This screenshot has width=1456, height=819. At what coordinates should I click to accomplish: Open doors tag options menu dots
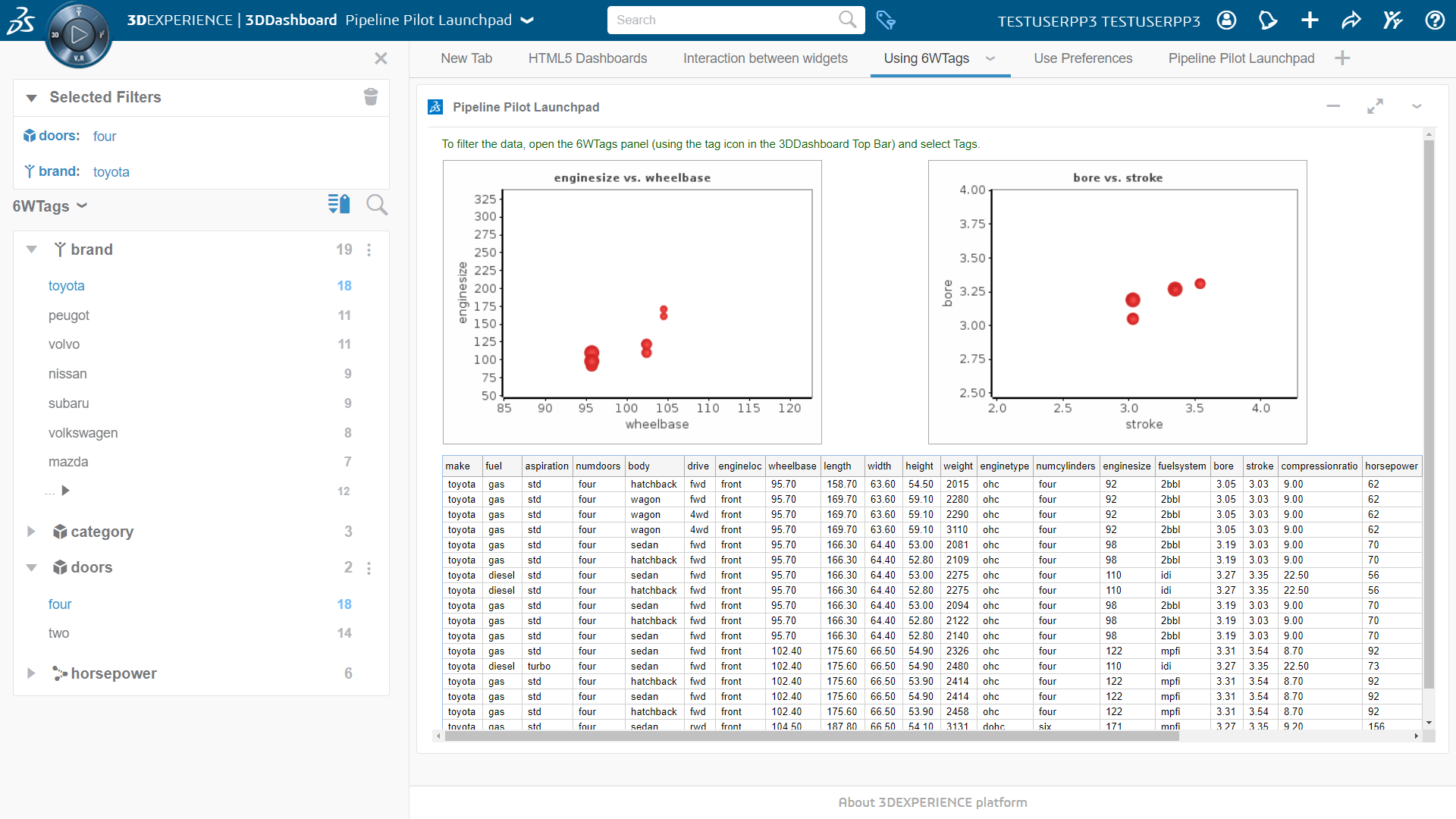tap(369, 568)
